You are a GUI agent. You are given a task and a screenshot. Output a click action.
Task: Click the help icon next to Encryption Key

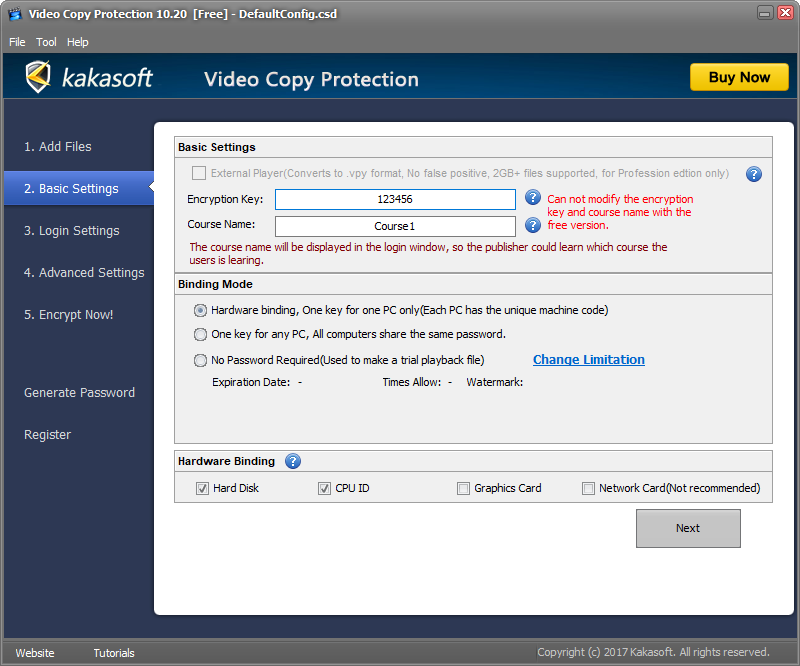533,198
